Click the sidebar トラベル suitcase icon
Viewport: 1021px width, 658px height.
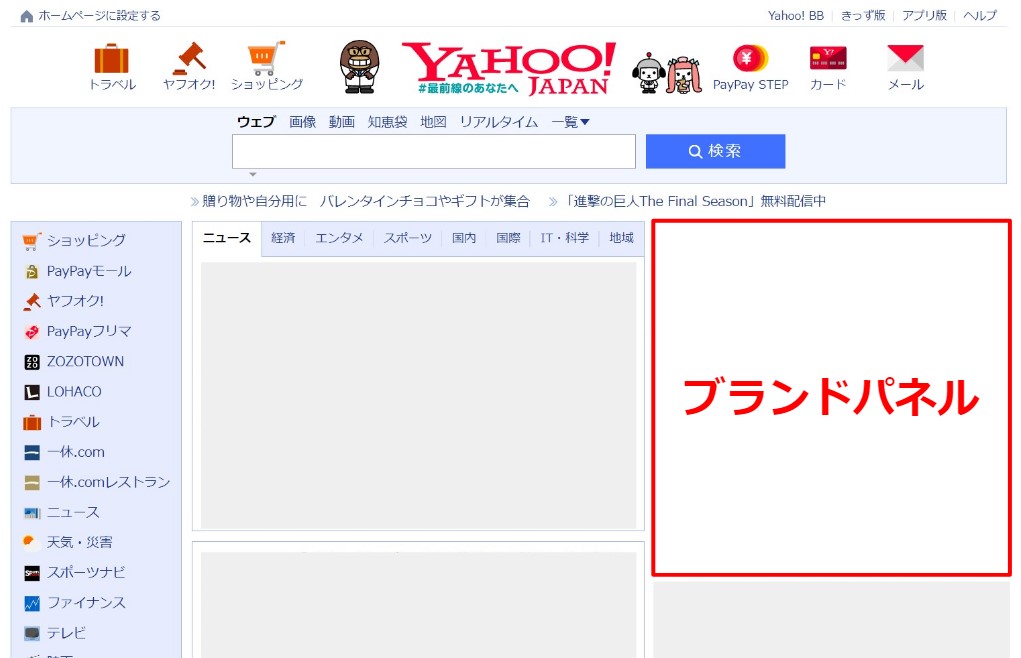click(x=32, y=422)
